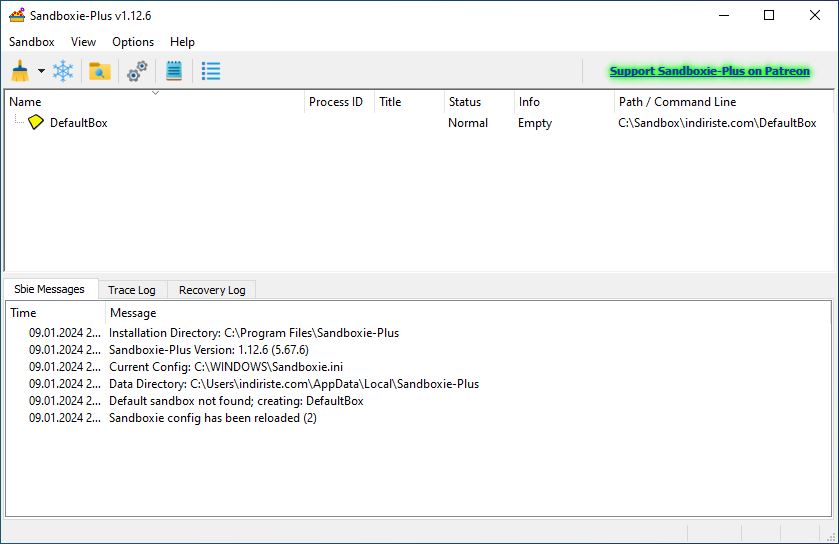Close the Sandboxie-Plus window
839x544 pixels.
814,16
